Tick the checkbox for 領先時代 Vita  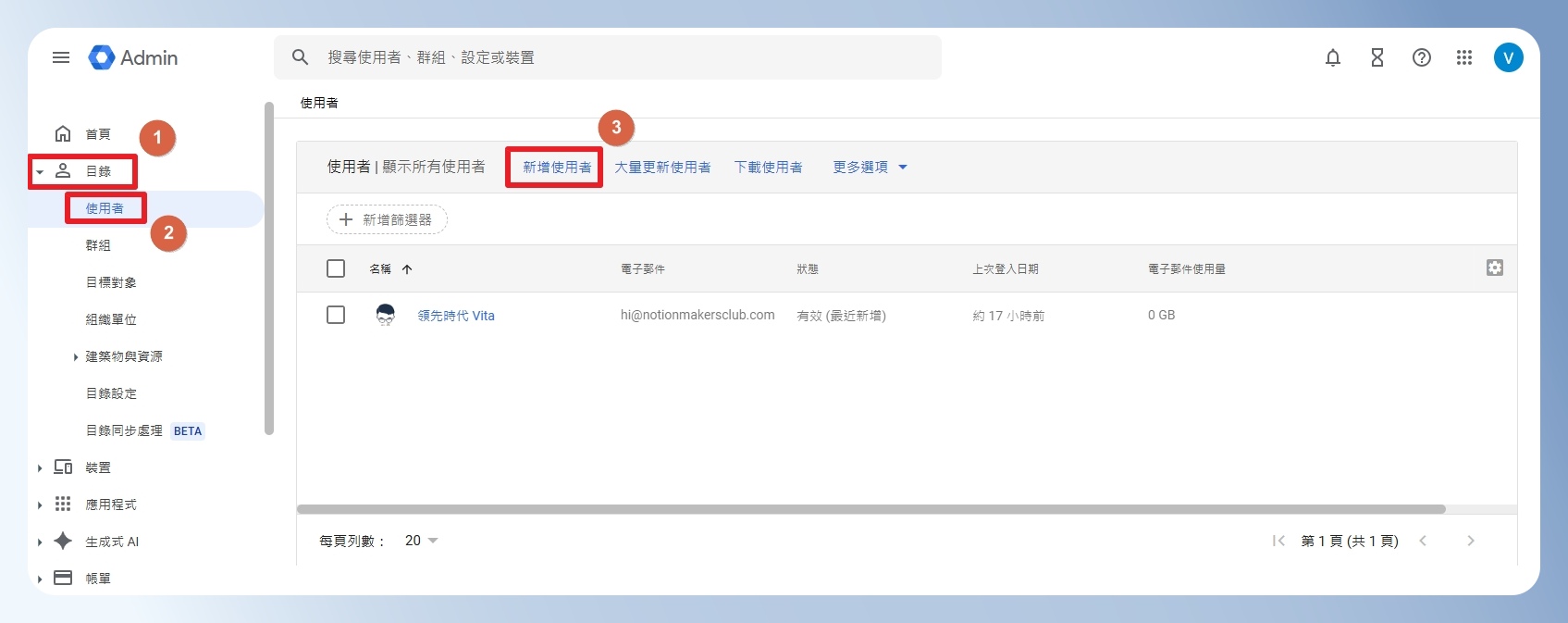(x=336, y=315)
